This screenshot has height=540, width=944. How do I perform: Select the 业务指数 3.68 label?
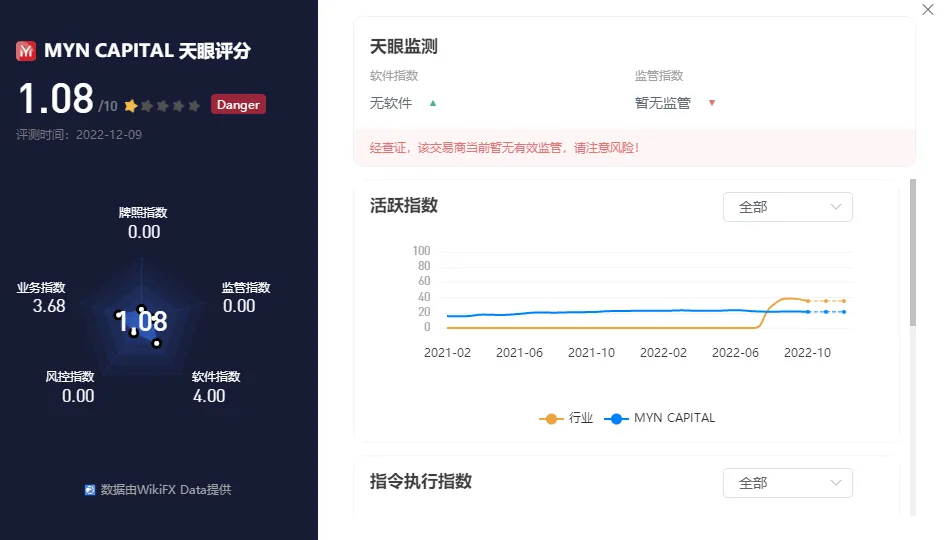41,297
